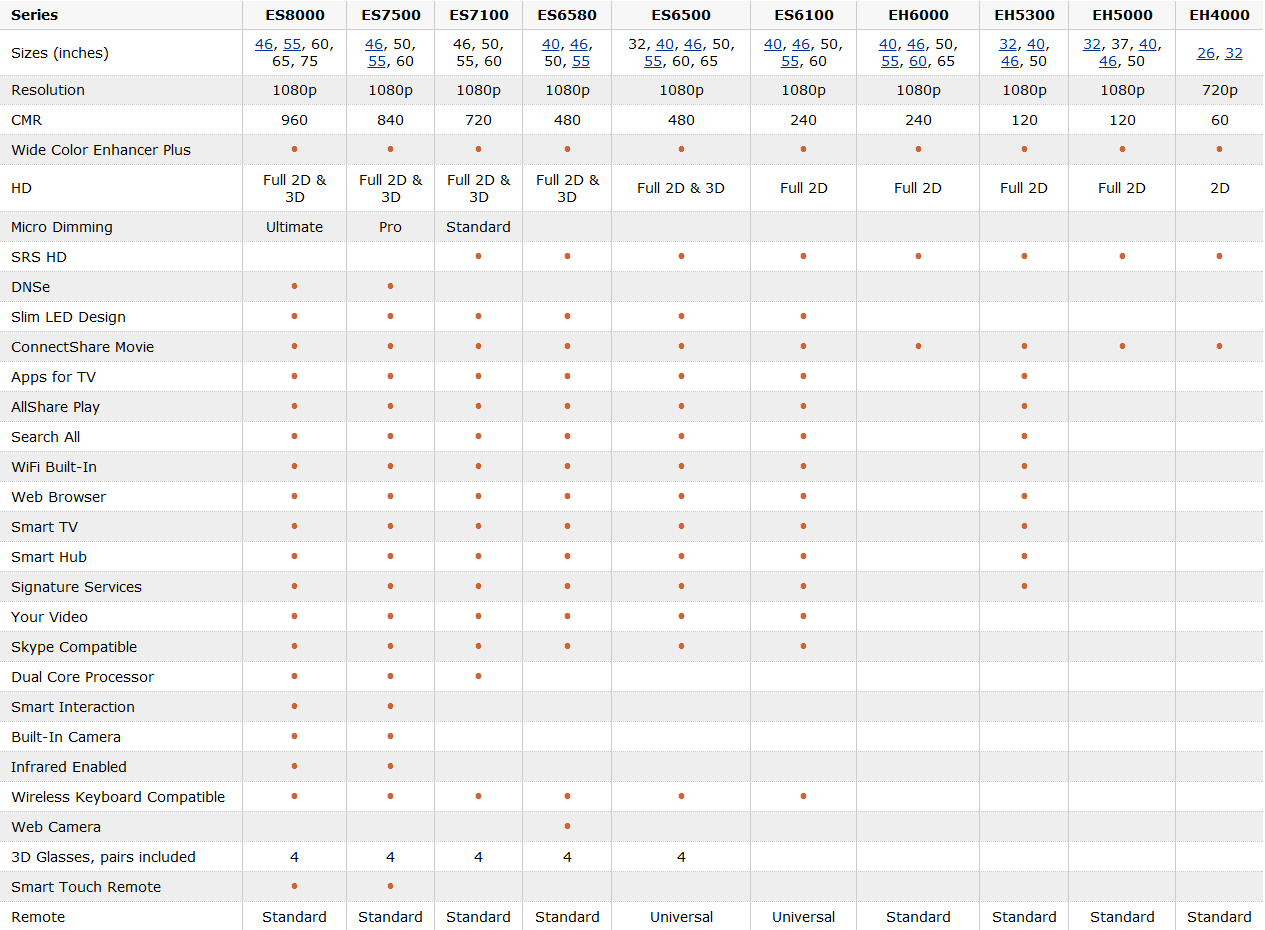The height and width of the screenshot is (930, 1265).
Task: Click "Universal" remote cell under ES6500
Action: tap(682, 917)
